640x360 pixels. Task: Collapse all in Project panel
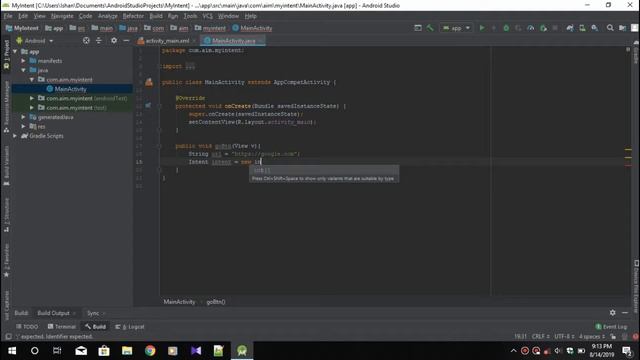click(99, 40)
